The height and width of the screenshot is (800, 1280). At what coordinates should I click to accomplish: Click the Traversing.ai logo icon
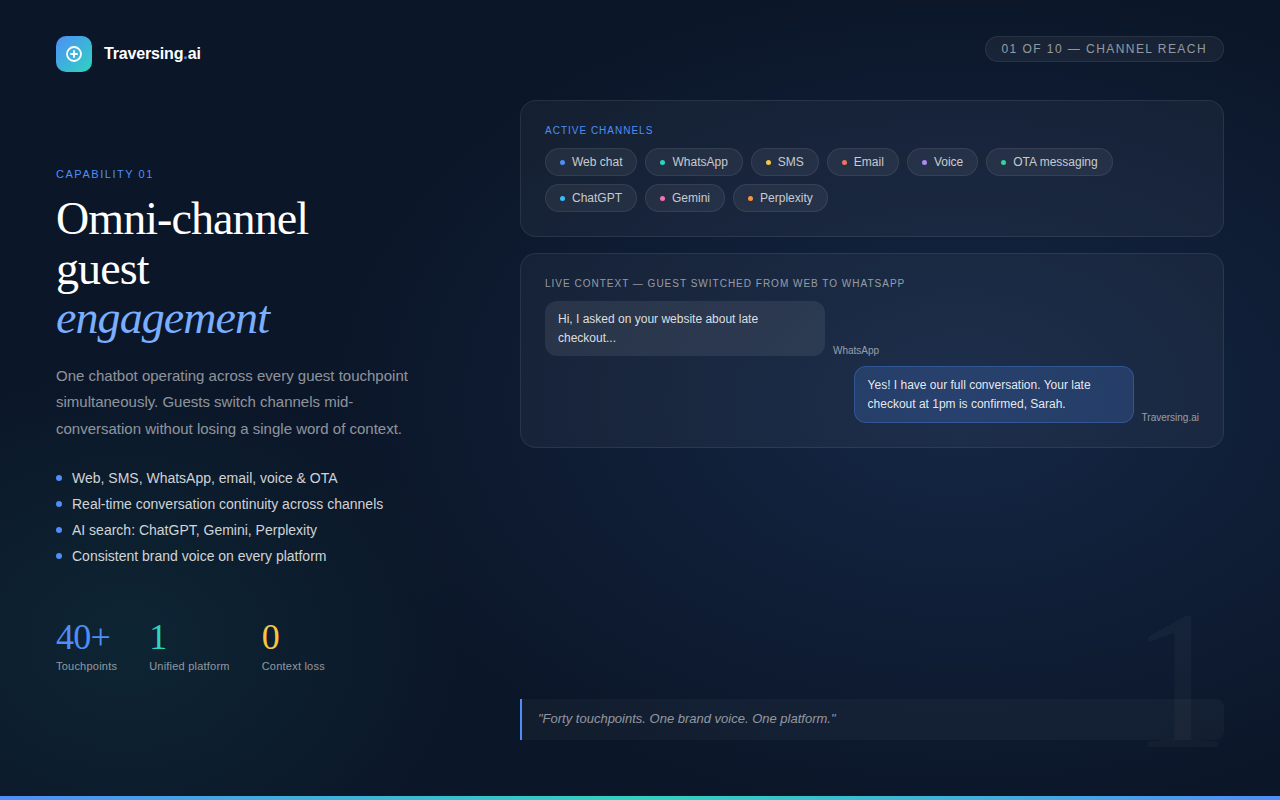pos(74,54)
